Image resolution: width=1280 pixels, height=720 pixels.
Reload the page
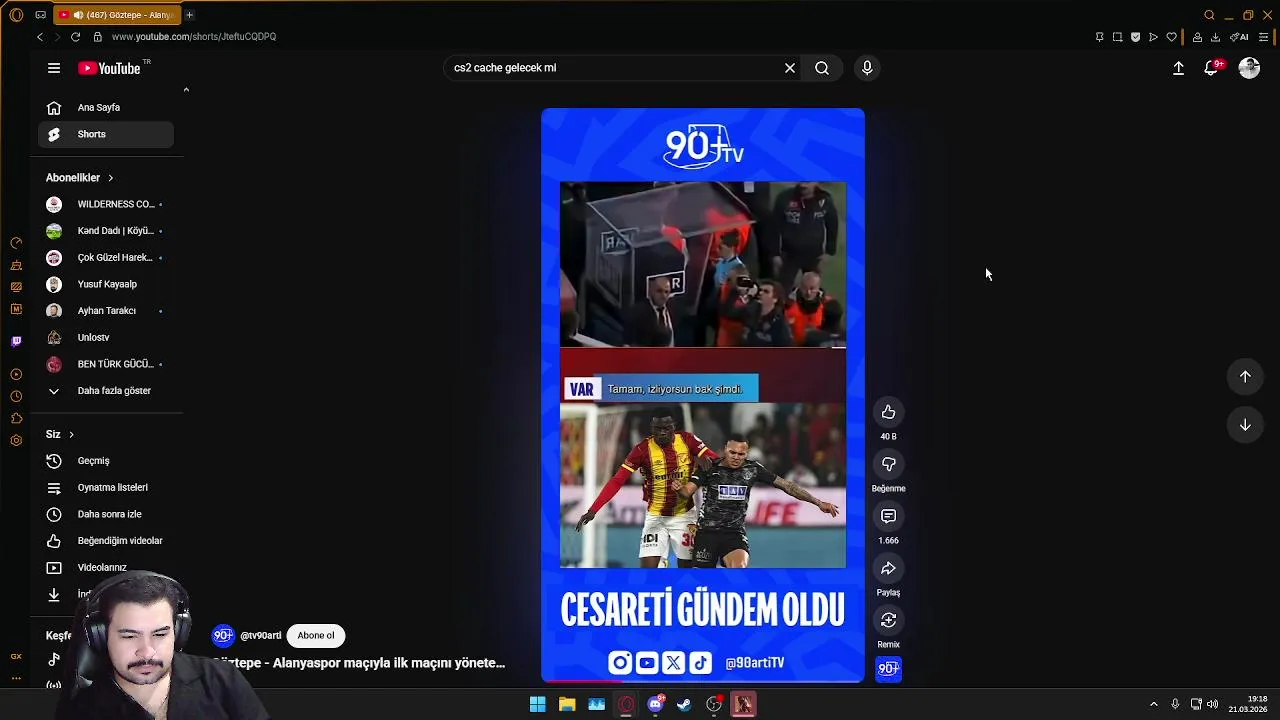75,37
